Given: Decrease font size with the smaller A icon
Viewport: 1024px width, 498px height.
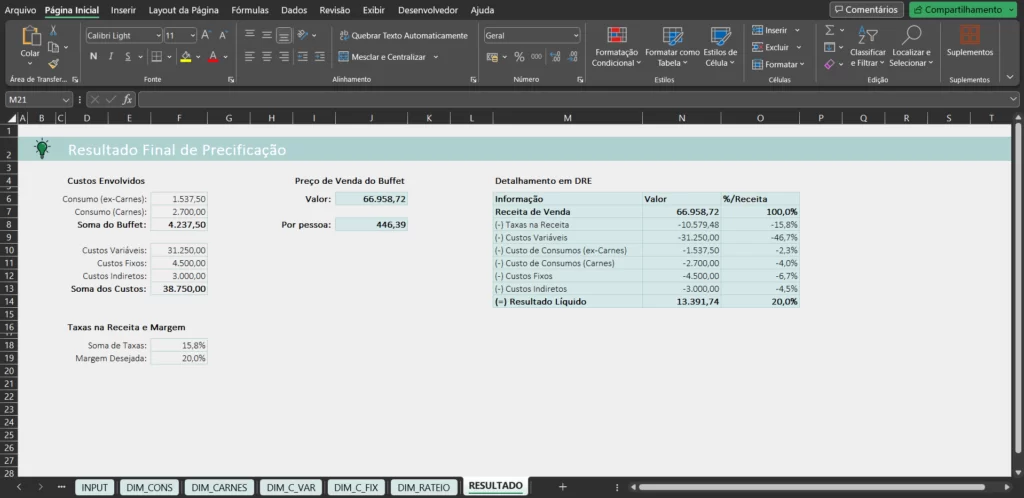Looking at the screenshot, I should click(x=223, y=35).
